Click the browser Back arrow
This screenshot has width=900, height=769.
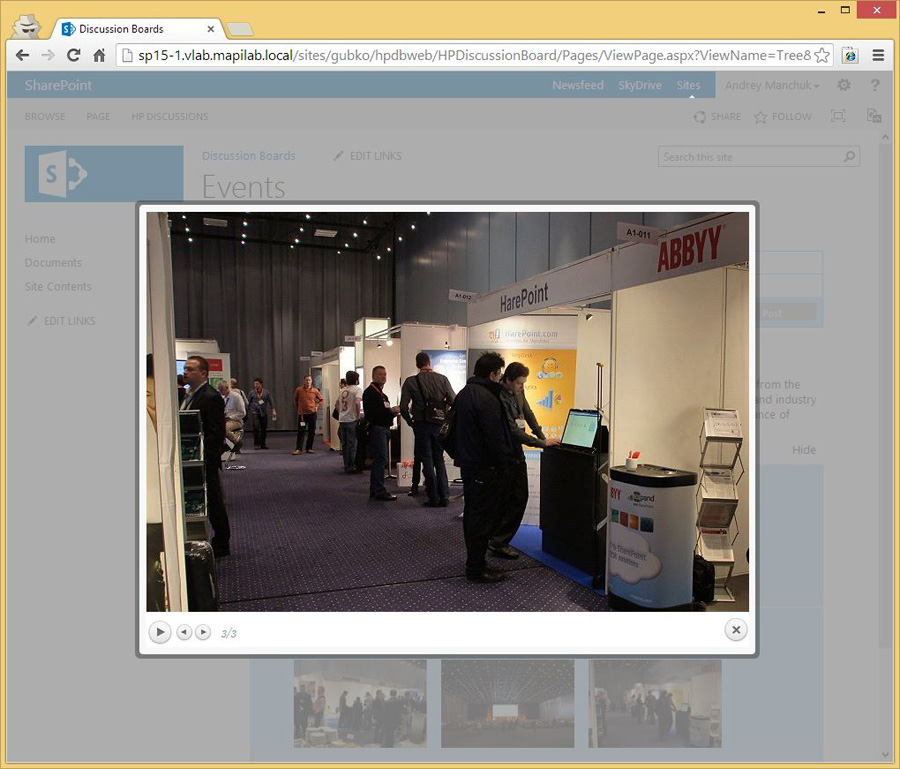(22, 55)
